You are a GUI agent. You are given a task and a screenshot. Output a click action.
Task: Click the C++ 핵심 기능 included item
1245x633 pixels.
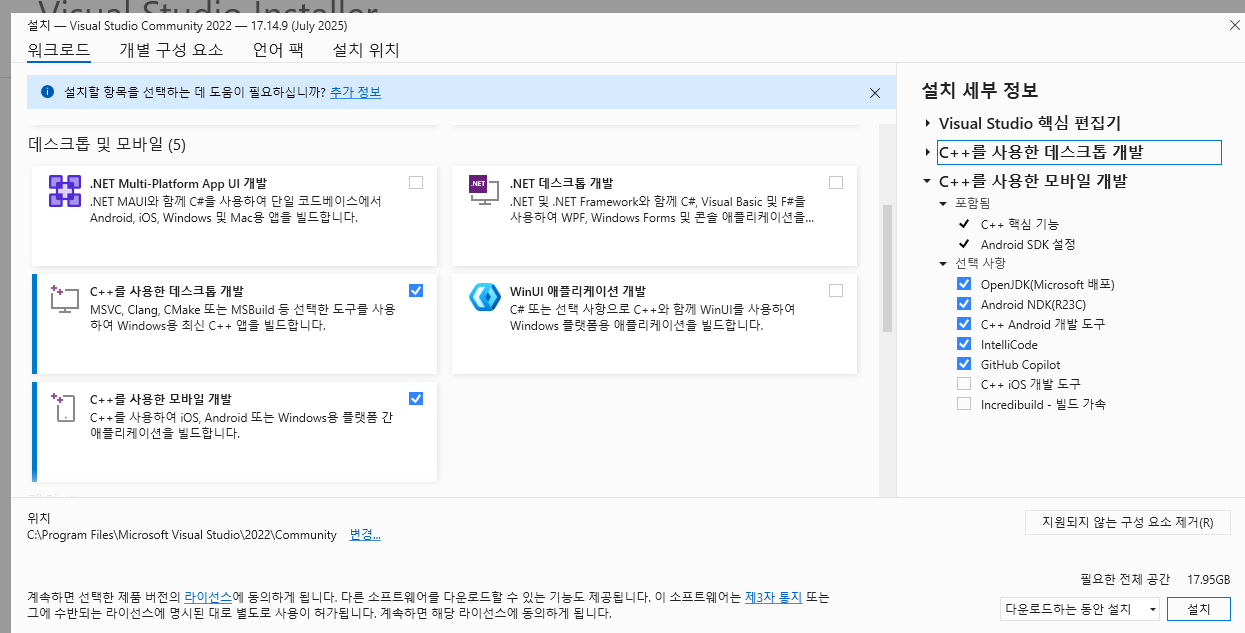(x=1020, y=224)
